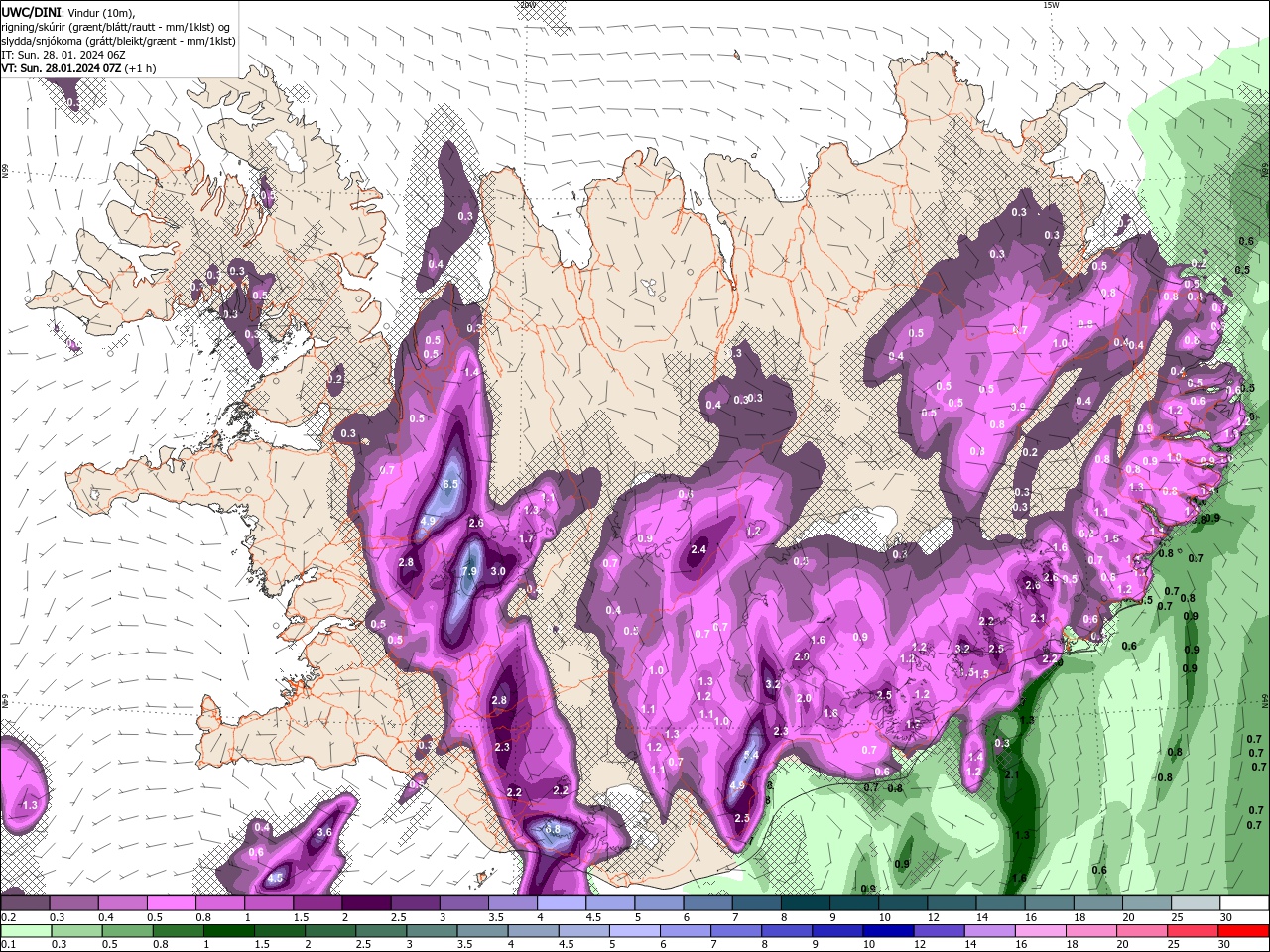Click the light purple rain swatch starting at 14
The image size is (1270, 952).
click(990, 931)
